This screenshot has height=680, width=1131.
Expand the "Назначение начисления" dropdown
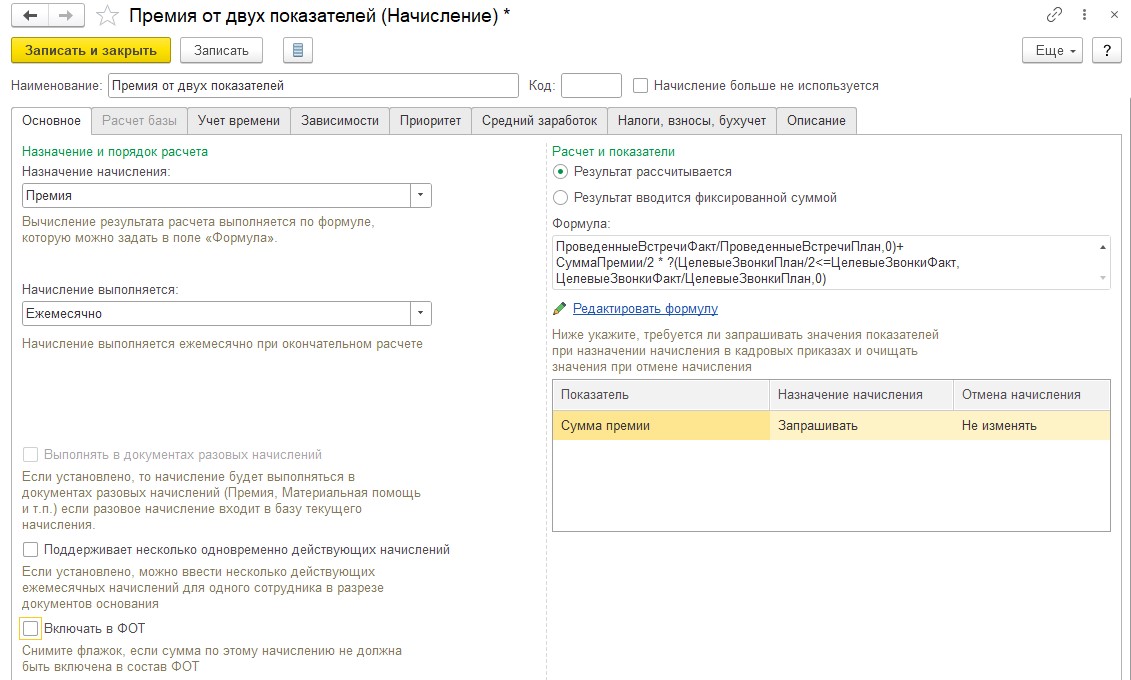click(x=421, y=196)
